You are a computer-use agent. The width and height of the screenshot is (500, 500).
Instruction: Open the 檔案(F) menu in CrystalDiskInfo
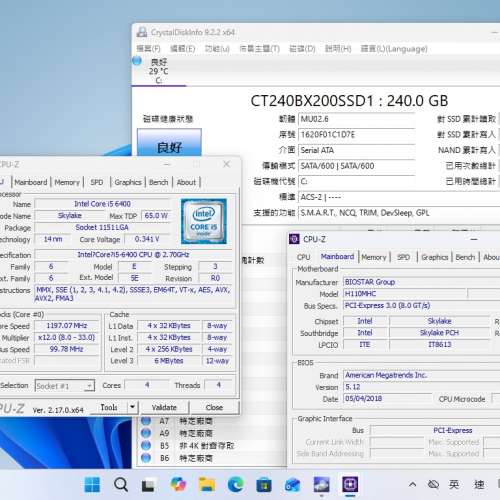pos(149,49)
